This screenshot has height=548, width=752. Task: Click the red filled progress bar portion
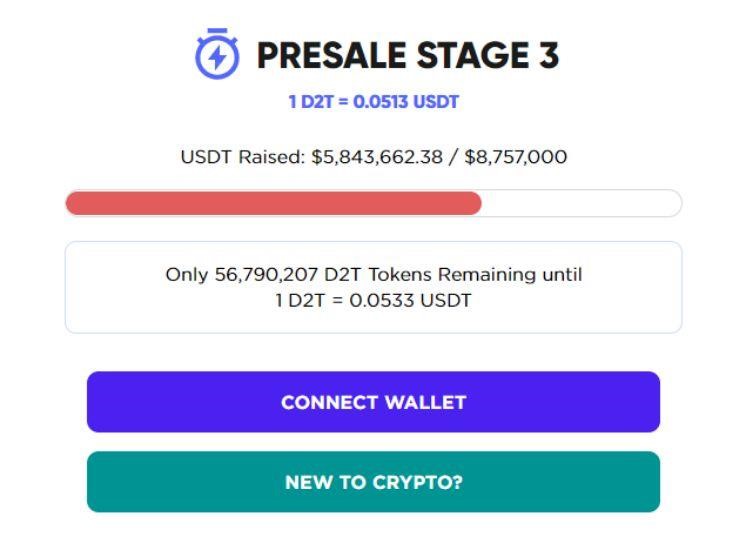coord(273,204)
